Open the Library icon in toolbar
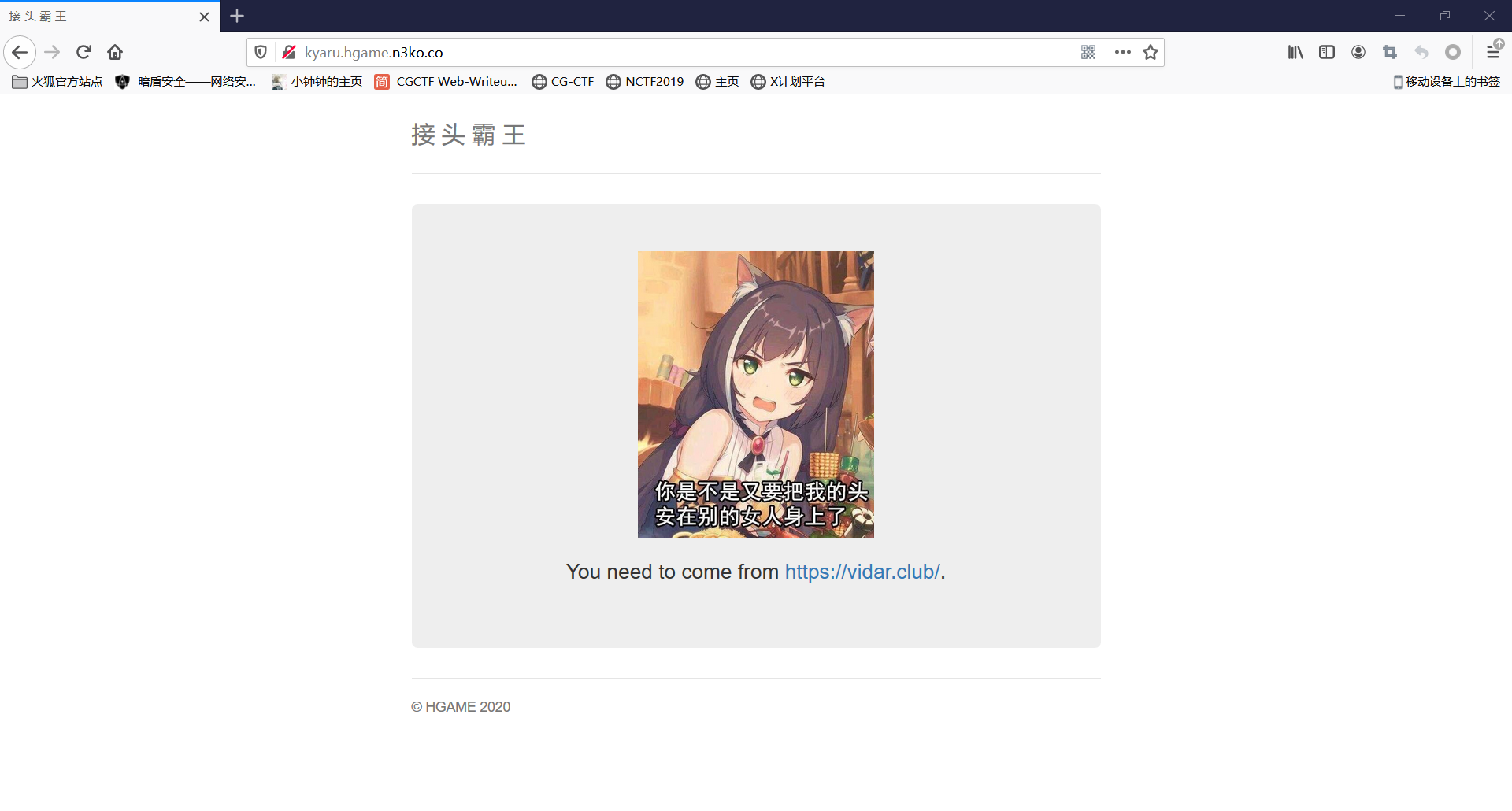1512x811 pixels. [1295, 52]
